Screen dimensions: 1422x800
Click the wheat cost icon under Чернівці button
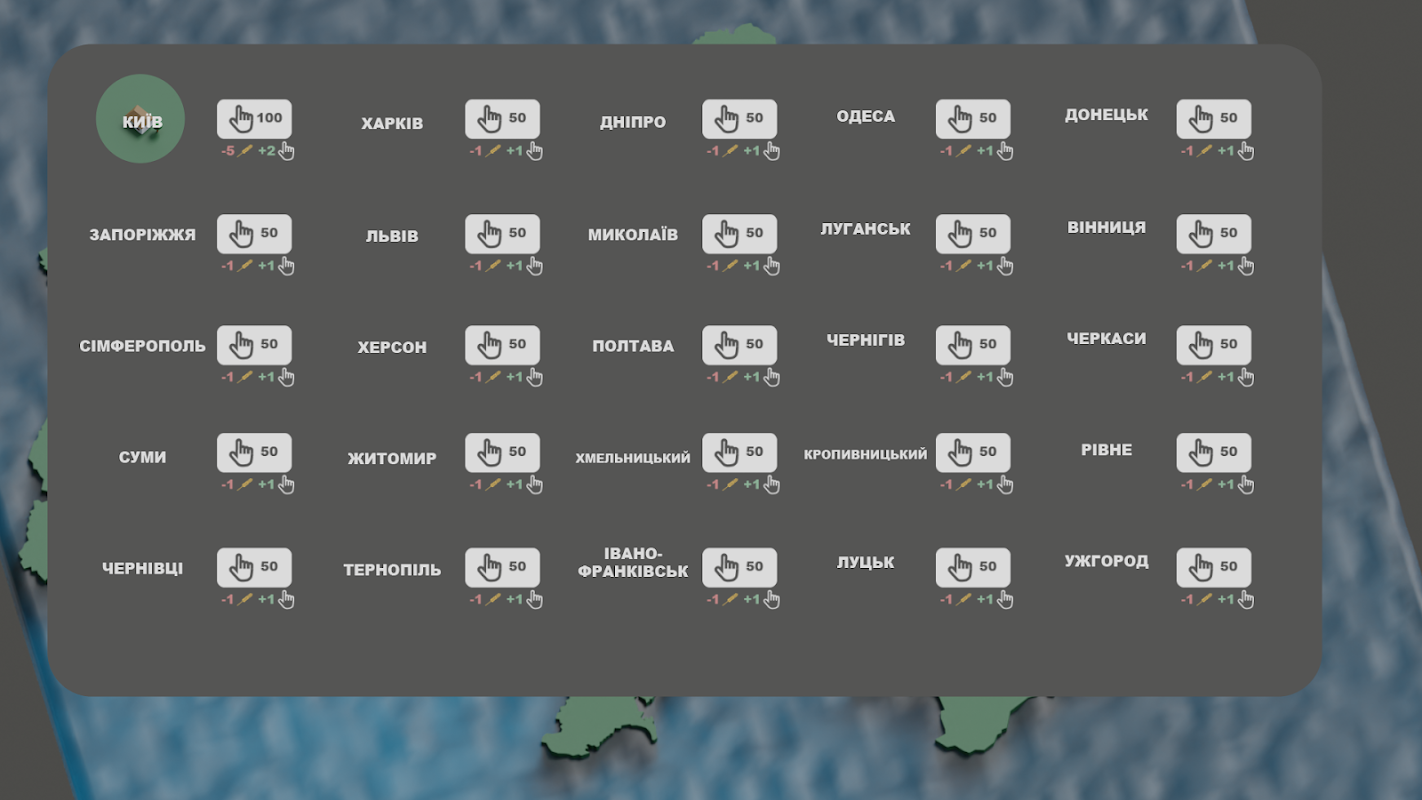pyautogui.click(x=245, y=600)
